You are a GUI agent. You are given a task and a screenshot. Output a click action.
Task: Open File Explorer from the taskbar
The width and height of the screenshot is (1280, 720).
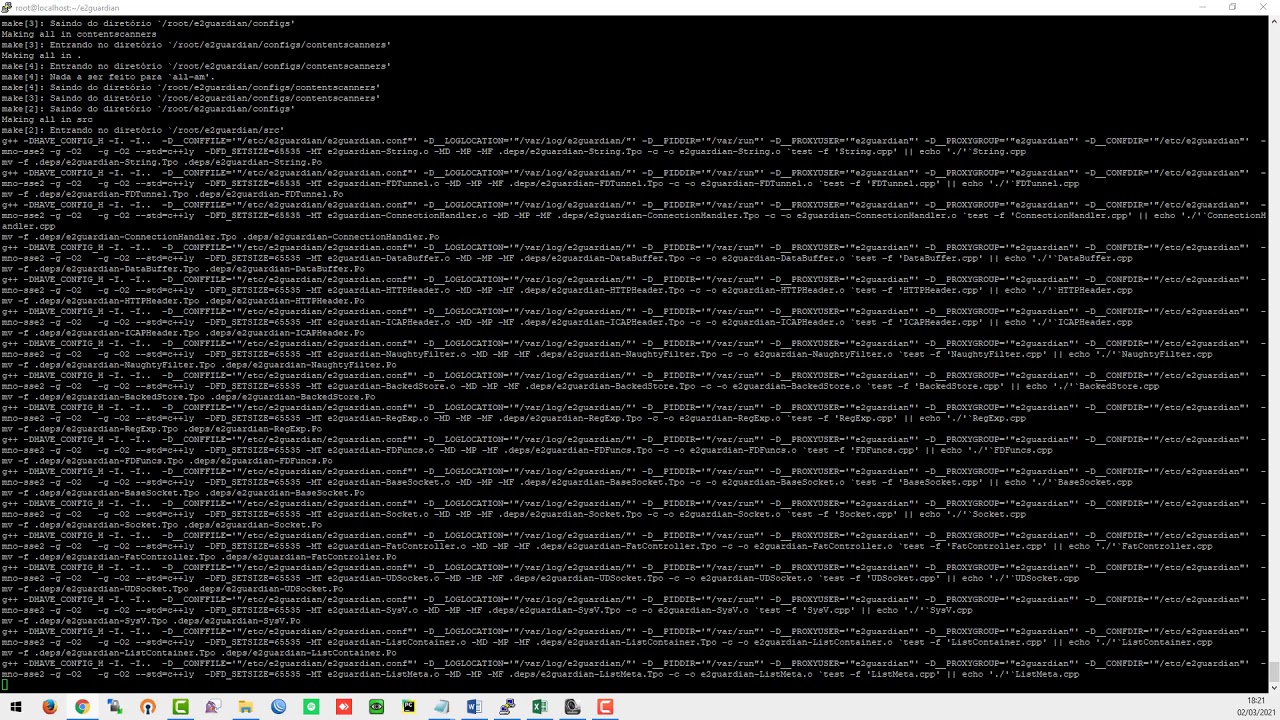pyautogui.click(x=245, y=707)
